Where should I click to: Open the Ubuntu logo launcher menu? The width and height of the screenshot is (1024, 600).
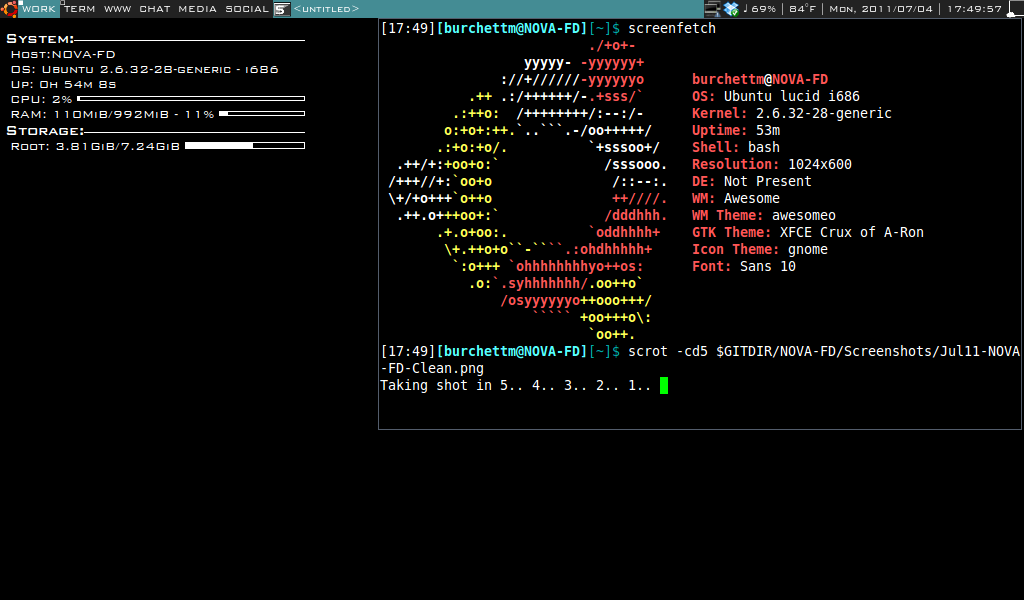[x=9, y=8]
